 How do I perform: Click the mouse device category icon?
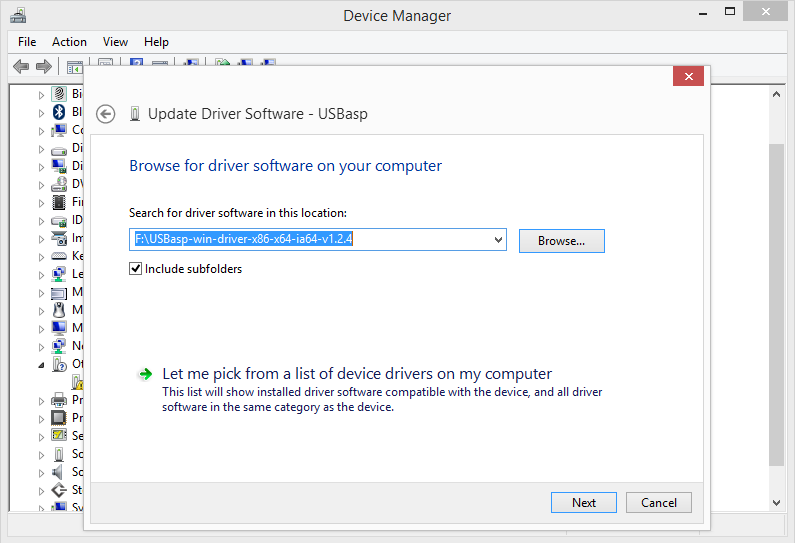[x=59, y=310]
